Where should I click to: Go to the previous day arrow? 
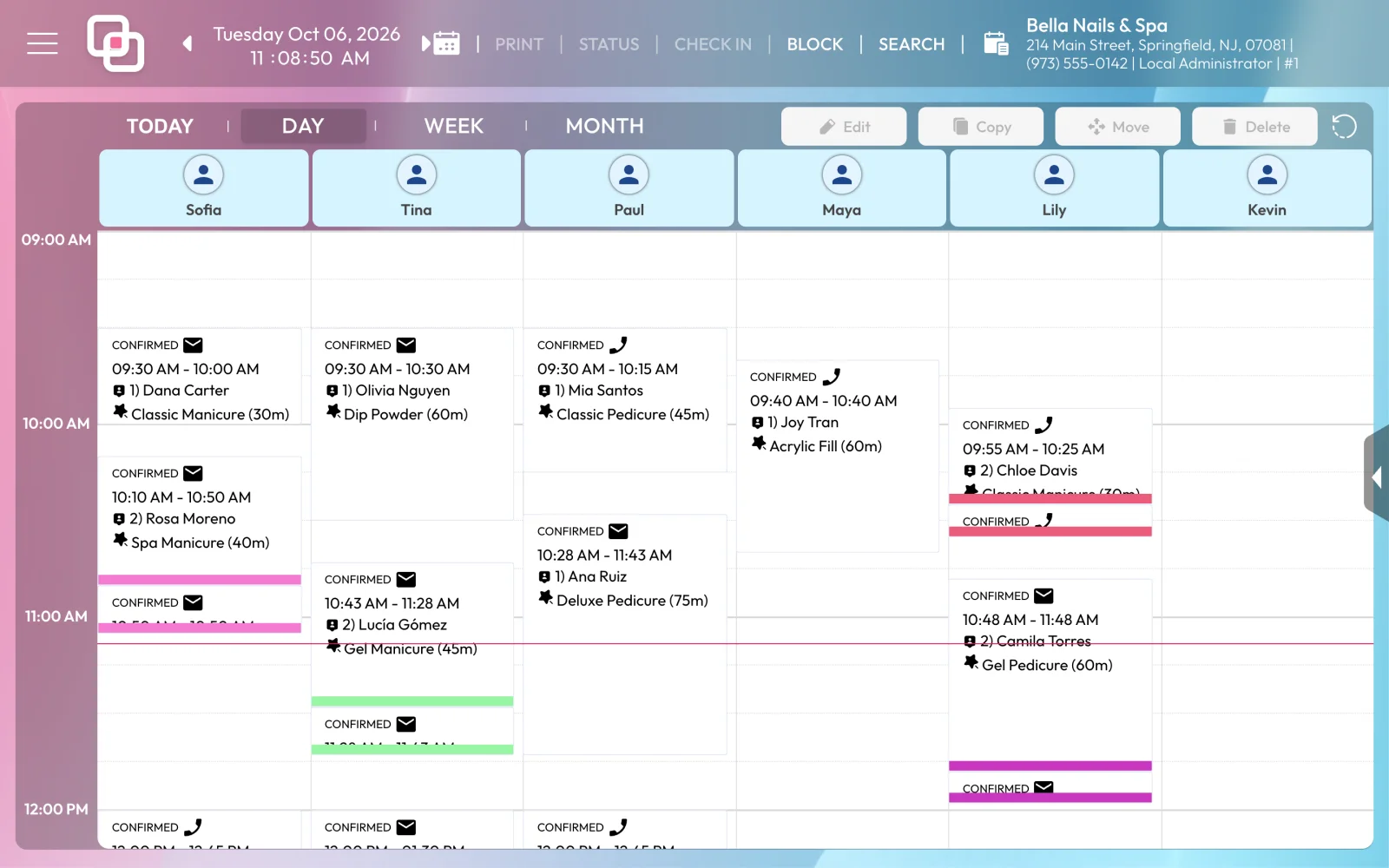[187, 43]
